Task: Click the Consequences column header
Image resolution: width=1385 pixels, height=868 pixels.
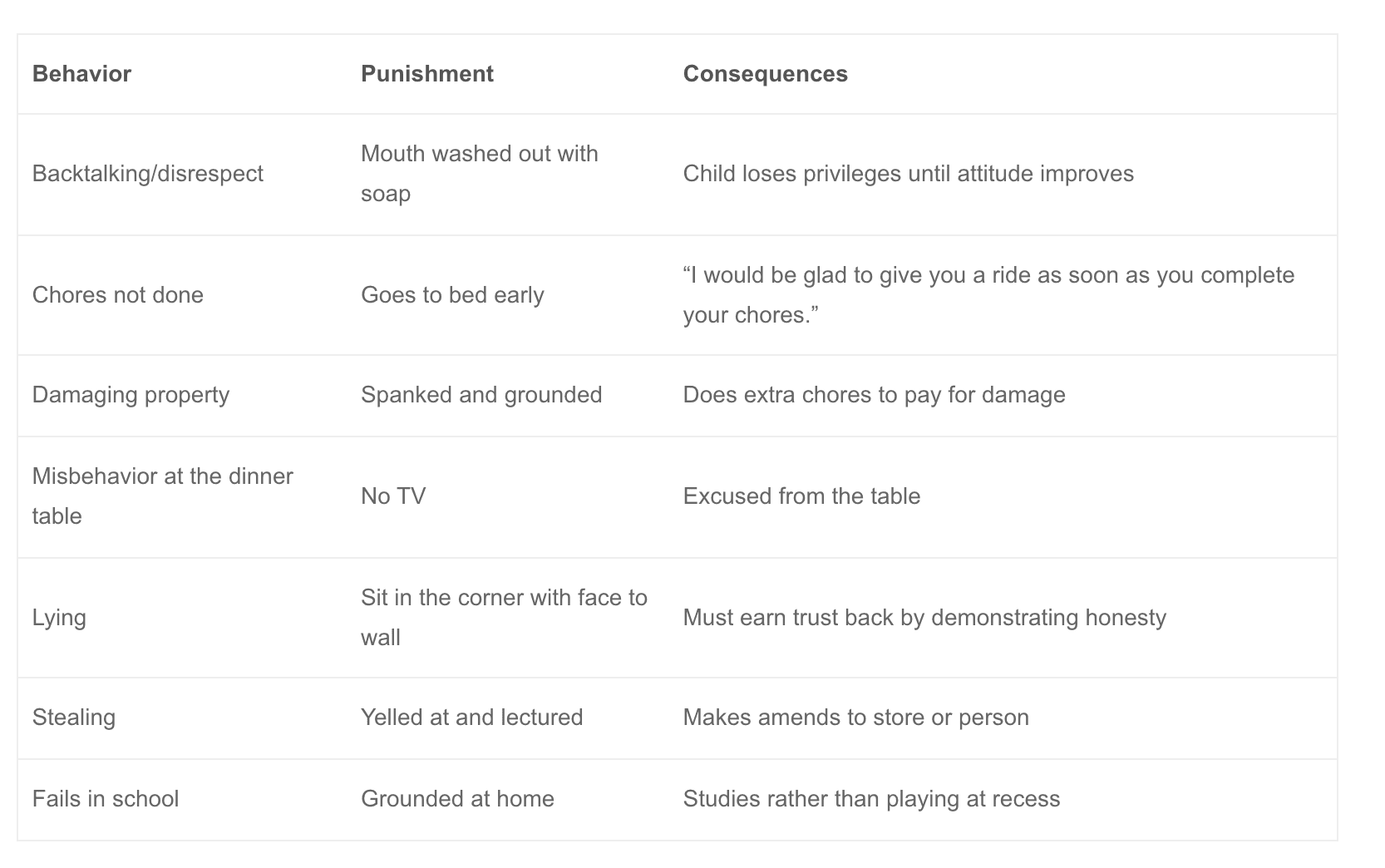Action: click(x=765, y=74)
